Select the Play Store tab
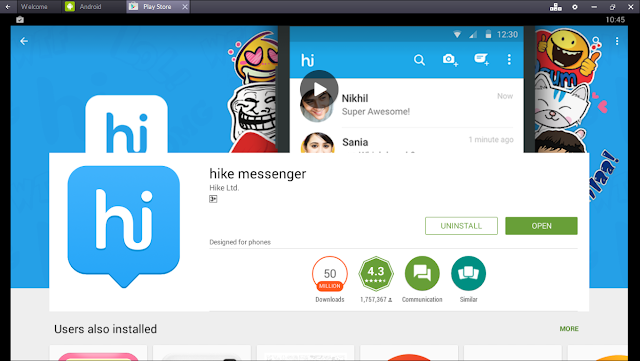Image resolution: width=640 pixels, height=361 pixels. (x=157, y=7)
